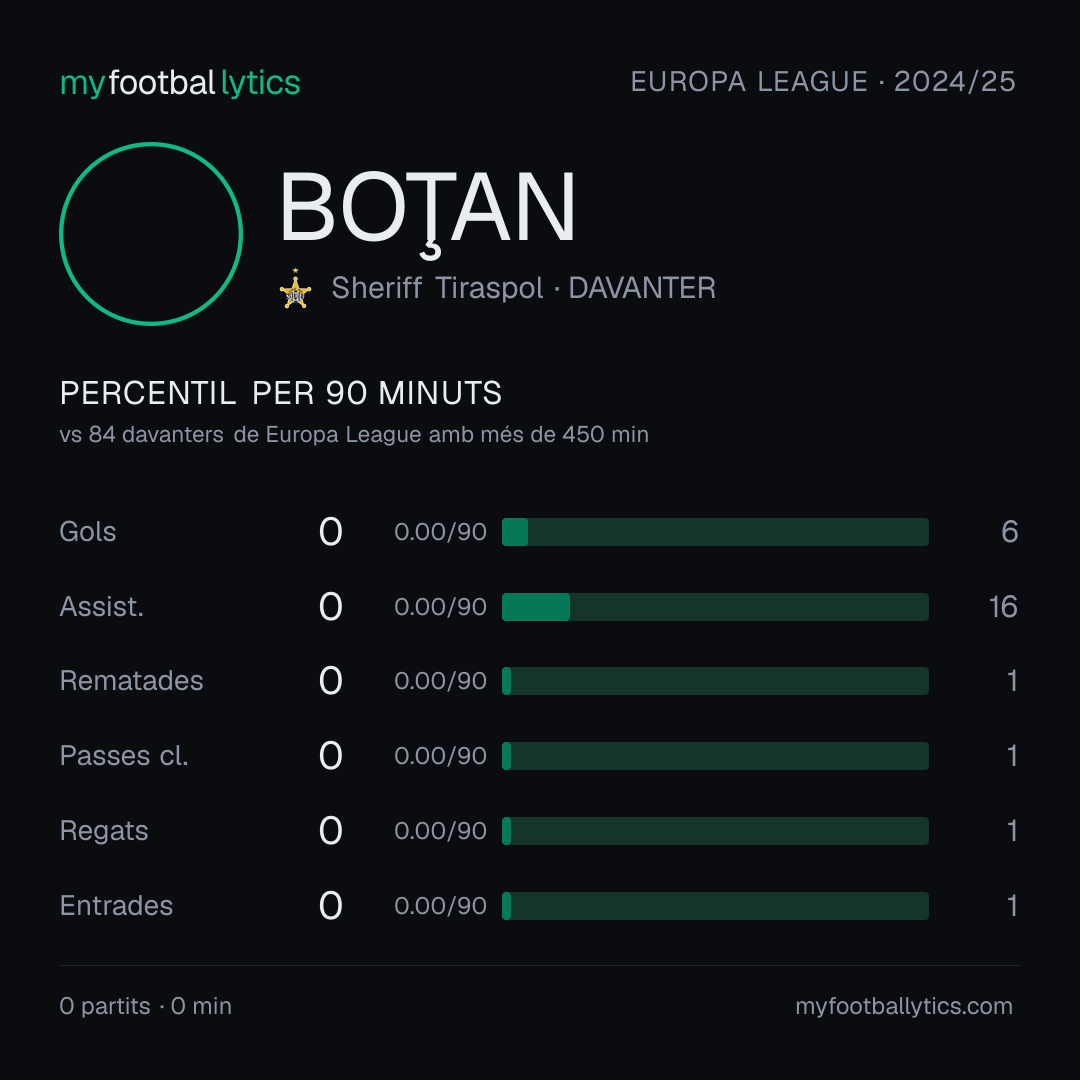Select the Gols stat label
Screen dimensions: 1080x1080
click(x=87, y=532)
